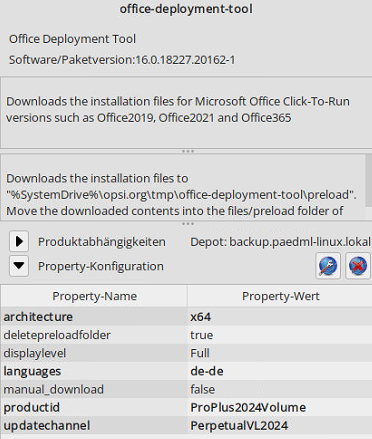The image size is (372, 439).
Task: Click the globe icon with red X
Action: (358, 266)
